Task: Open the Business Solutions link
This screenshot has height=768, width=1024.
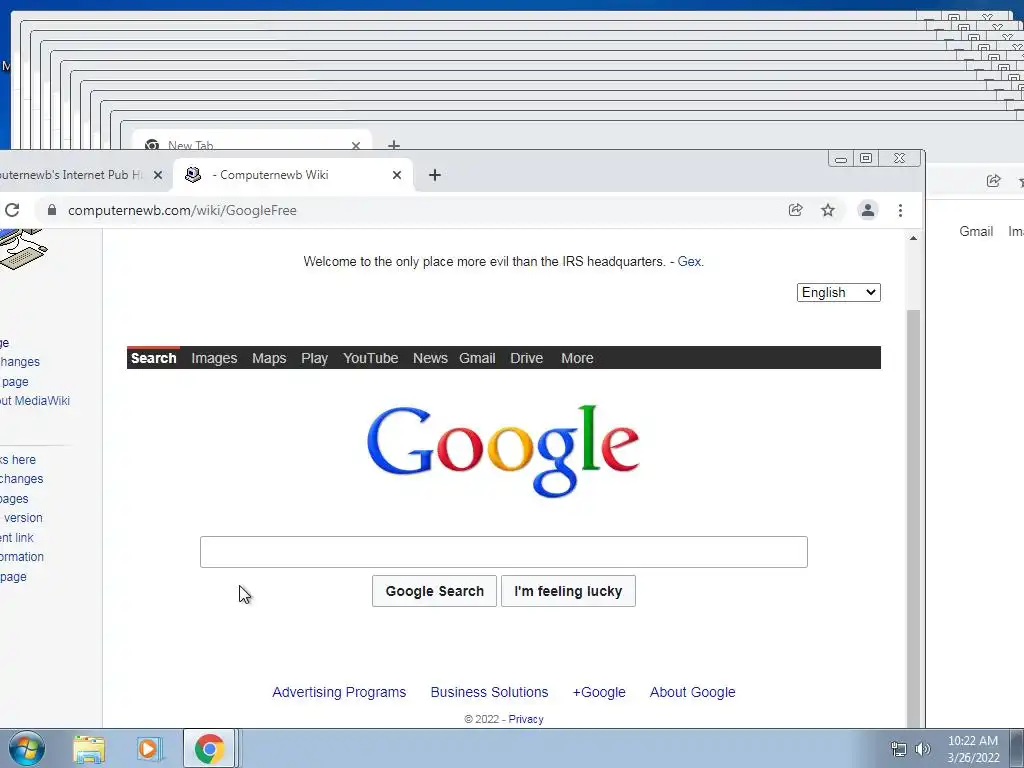Action: (489, 692)
